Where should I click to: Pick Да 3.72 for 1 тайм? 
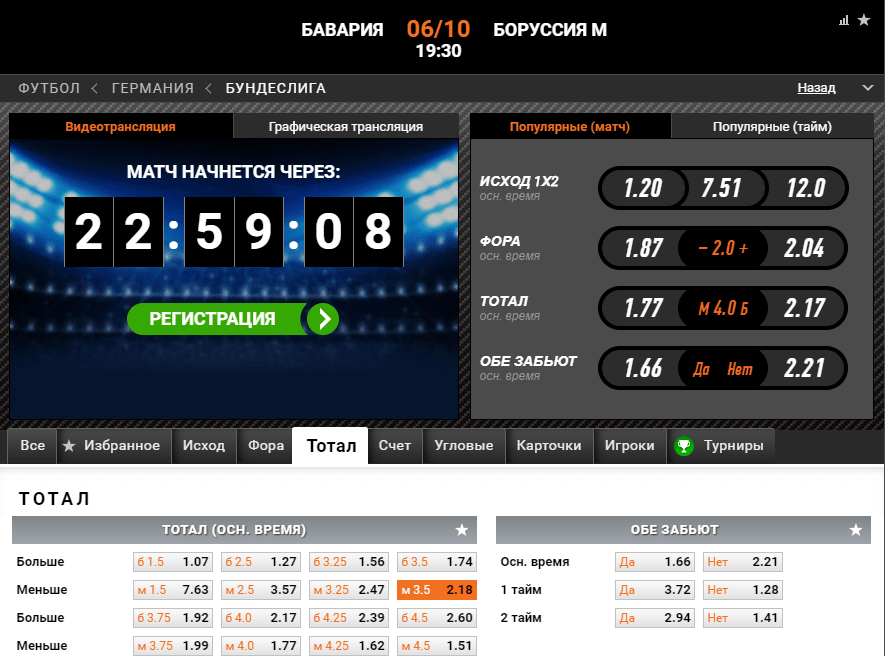pyautogui.click(x=655, y=590)
